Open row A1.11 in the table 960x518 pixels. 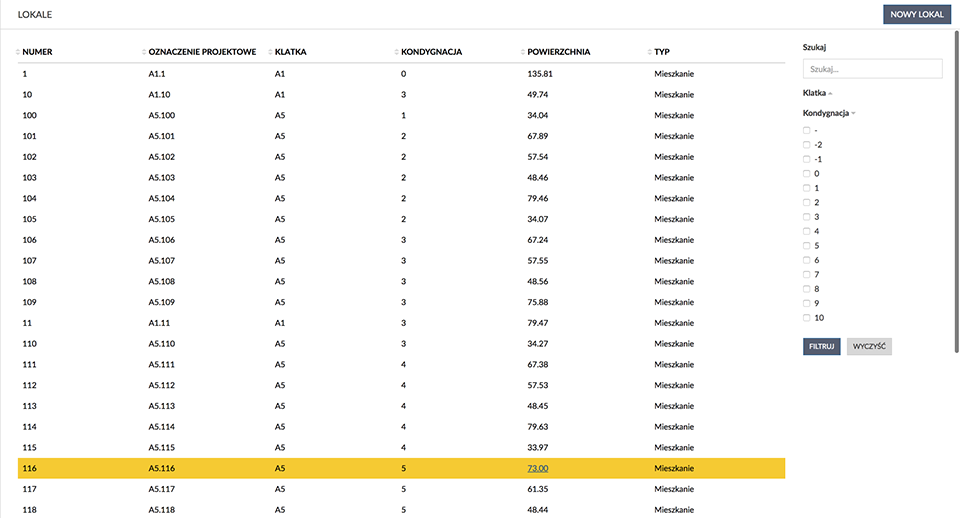(402, 323)
